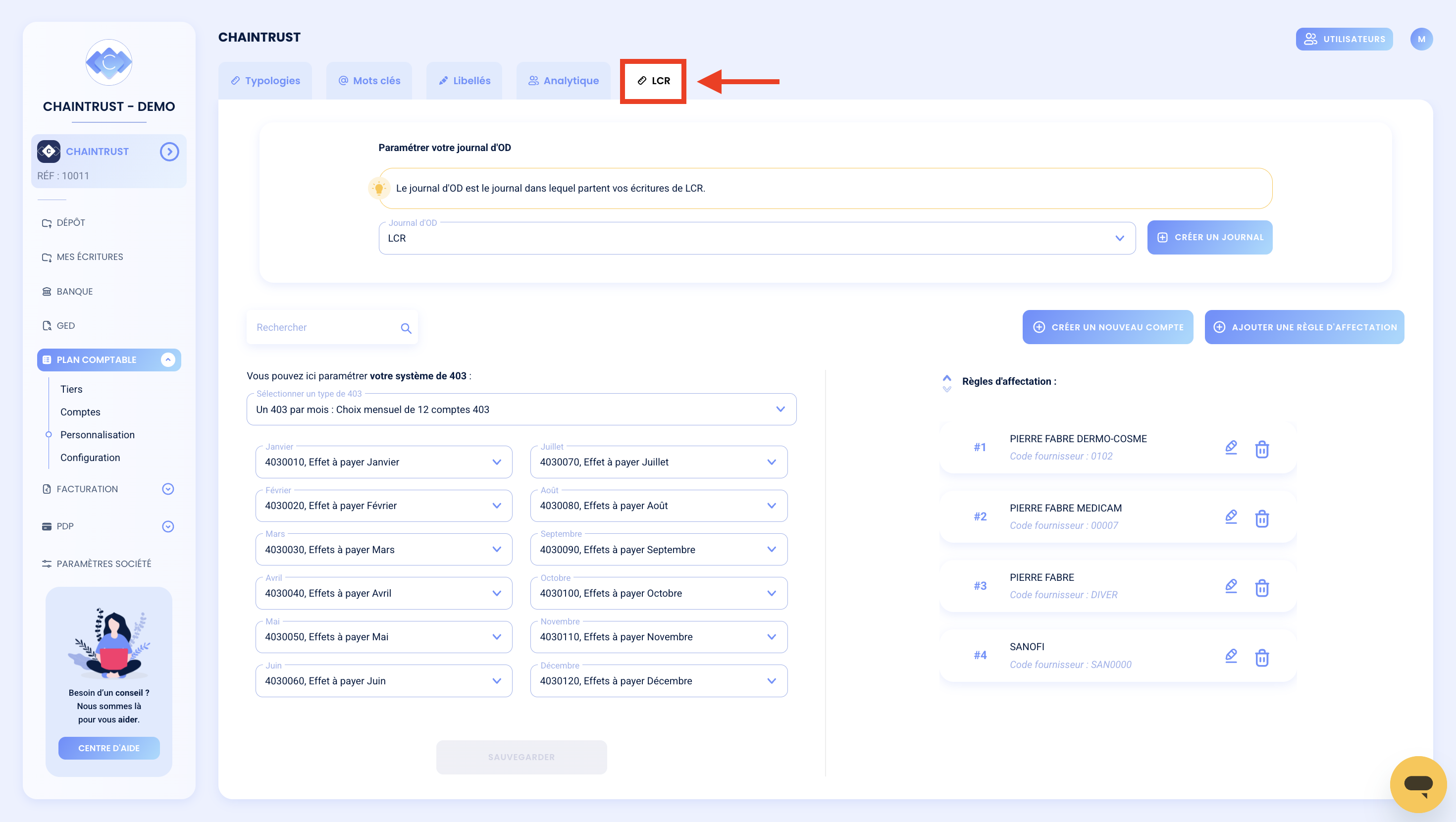Viewport: 1456px width, 822px height.
Task: Open the Avril account dropdown
Action: 384,593
